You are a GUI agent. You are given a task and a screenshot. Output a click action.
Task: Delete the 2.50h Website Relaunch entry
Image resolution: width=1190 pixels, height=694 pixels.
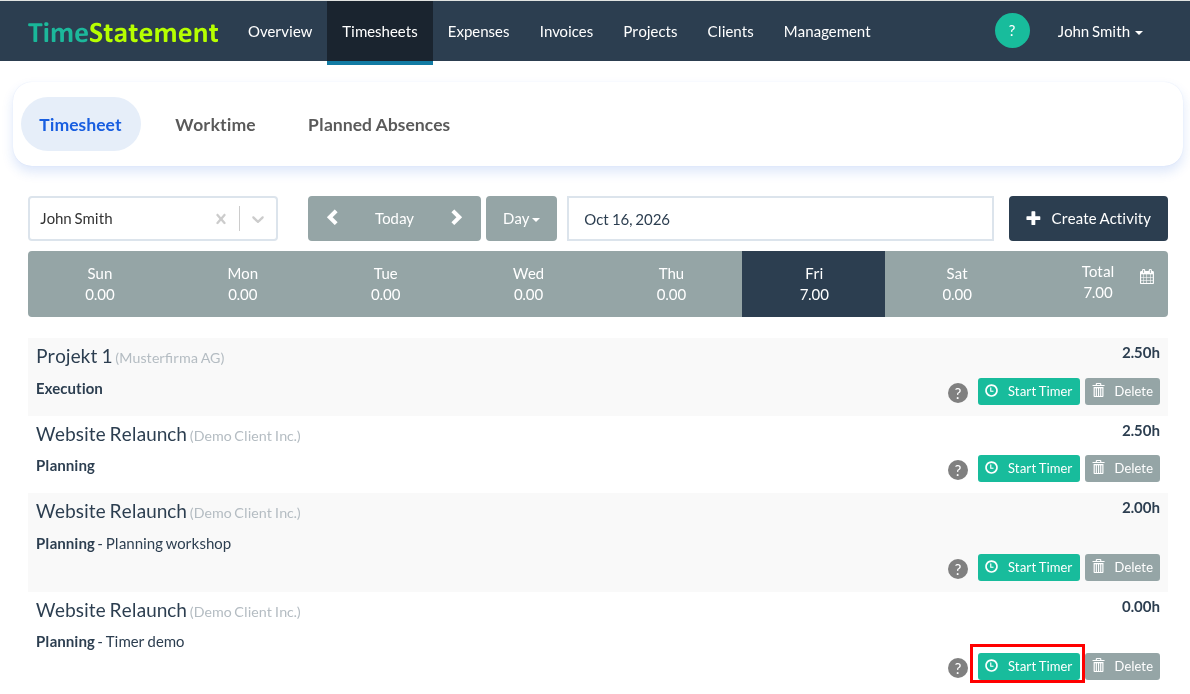[1122, 468]
